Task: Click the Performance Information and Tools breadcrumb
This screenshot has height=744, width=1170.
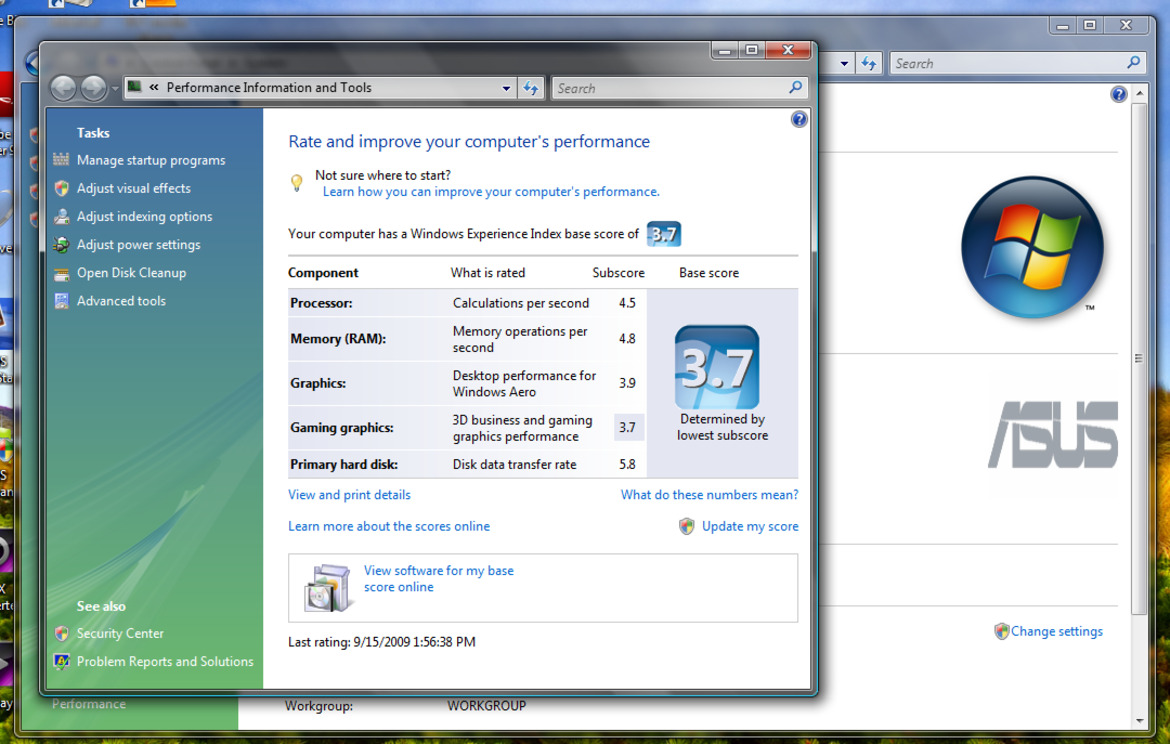Action: tap(269, 87)
